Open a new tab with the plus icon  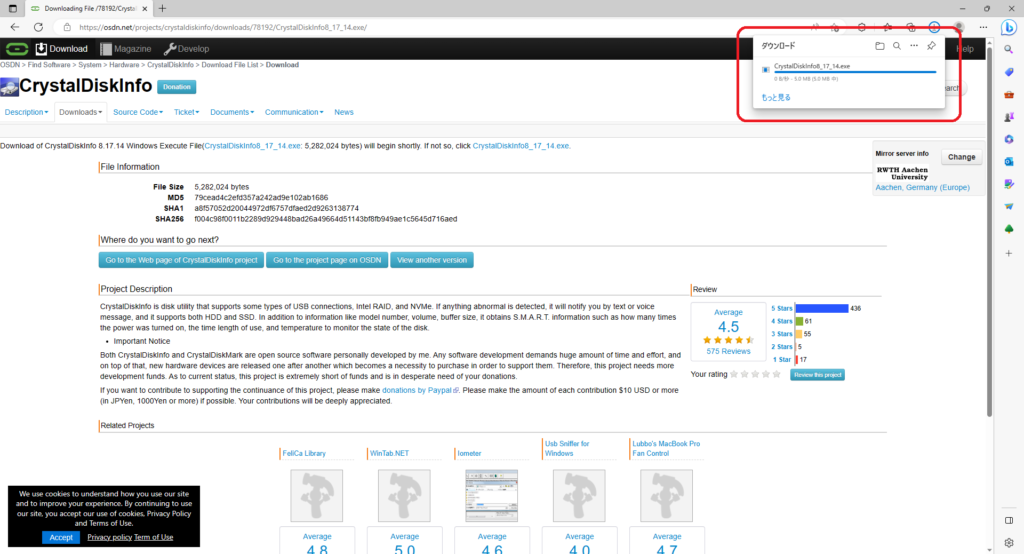pos(162,8)
